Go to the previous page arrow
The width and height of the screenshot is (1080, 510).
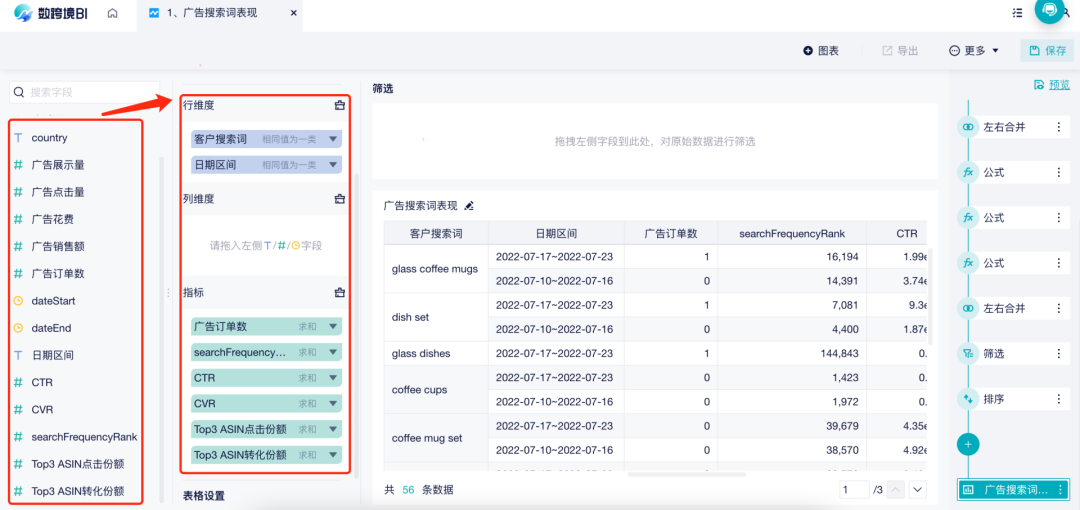pyautogui.click(x=896, y=490)
